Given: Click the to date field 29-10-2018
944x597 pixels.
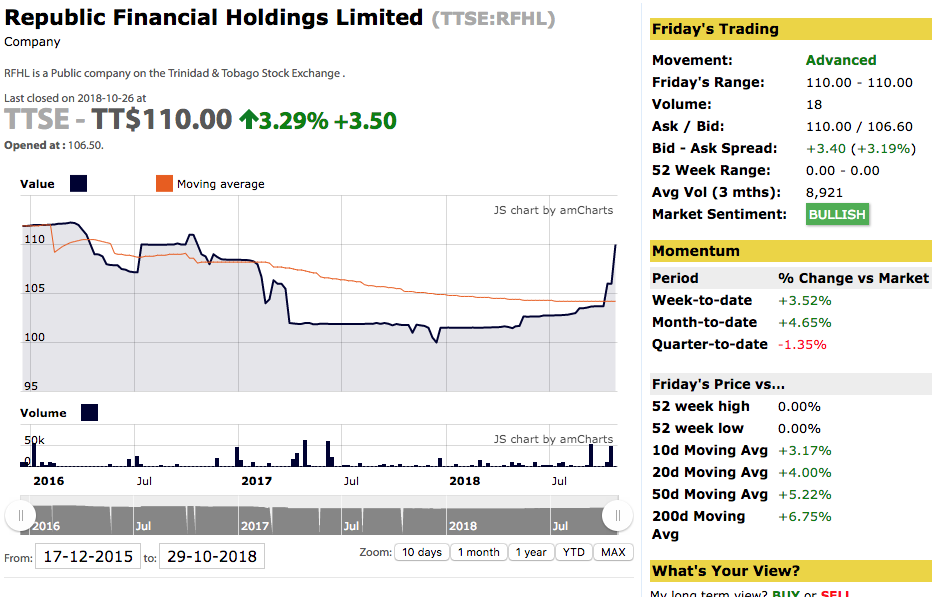Looking at the screenshot, I should click(212, 557).
